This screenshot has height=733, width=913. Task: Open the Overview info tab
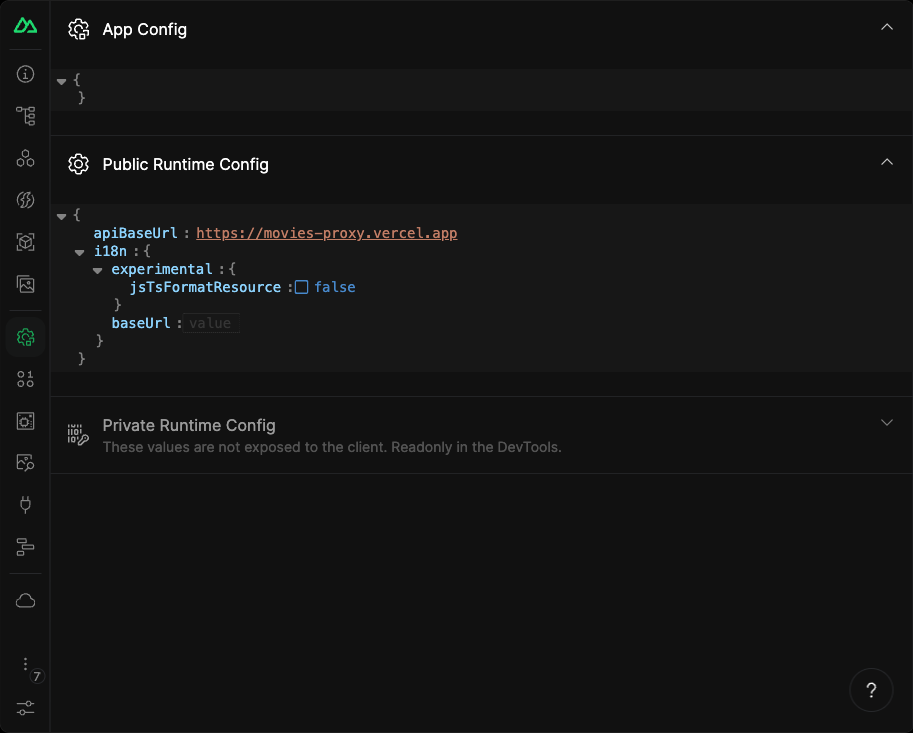pyautogui.click(x=25, y=74)
